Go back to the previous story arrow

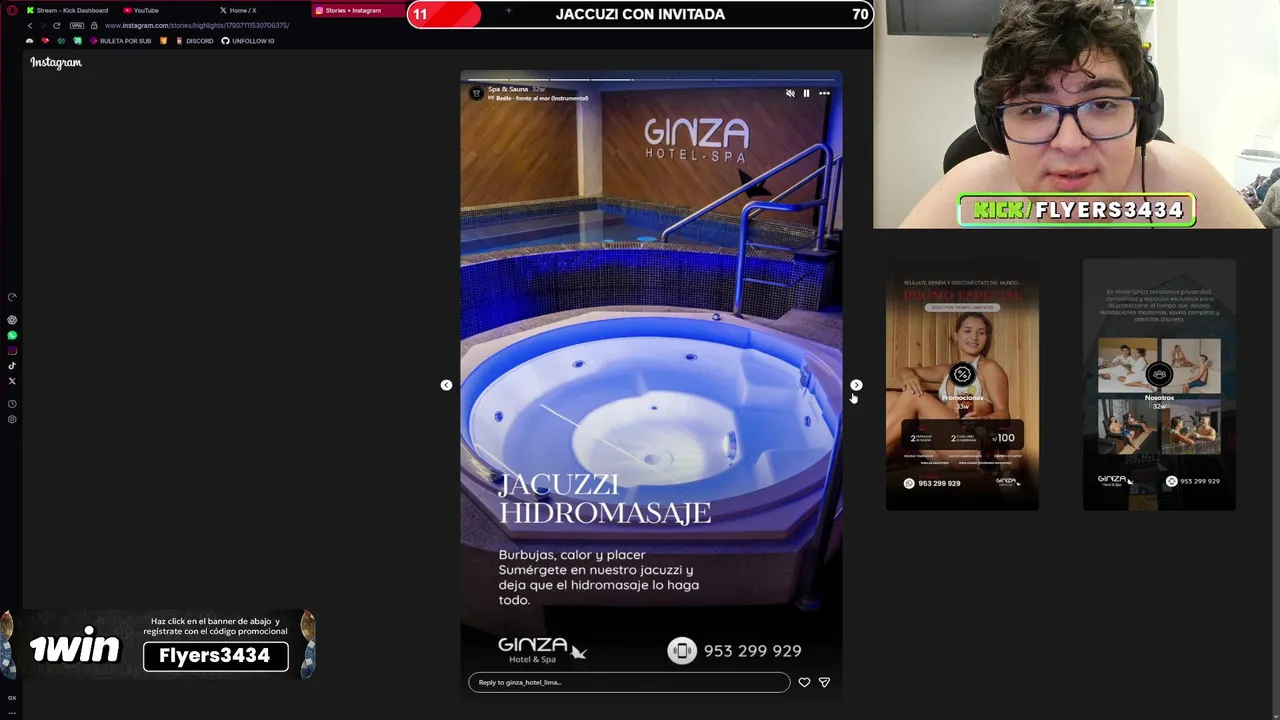pos(446,385)
